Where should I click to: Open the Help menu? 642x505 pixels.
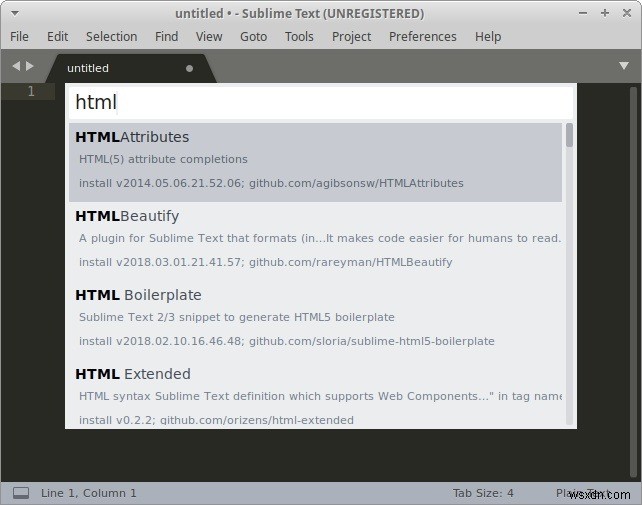pos(488,37)
